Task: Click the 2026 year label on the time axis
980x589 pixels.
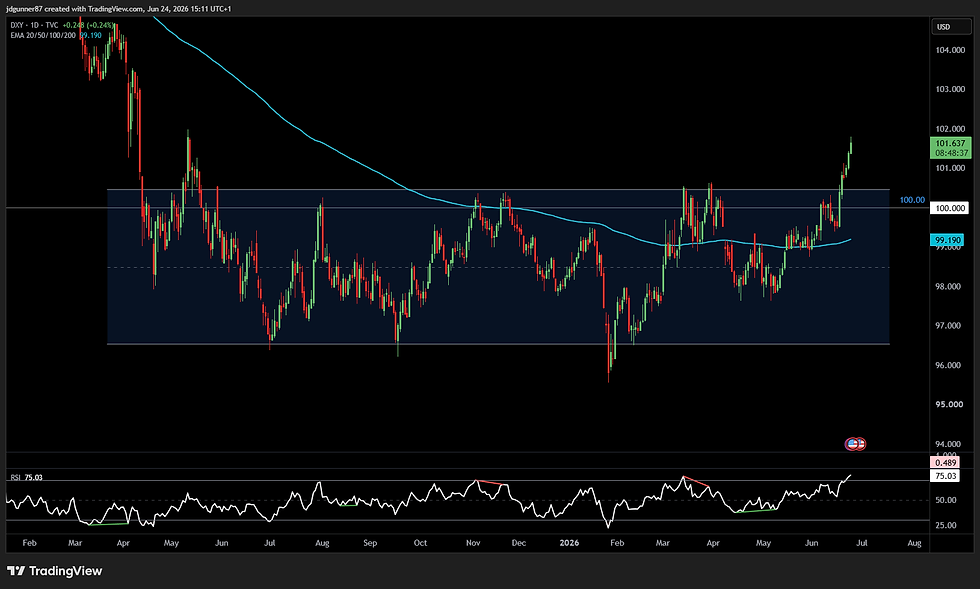Action: [x=569, y=543]
